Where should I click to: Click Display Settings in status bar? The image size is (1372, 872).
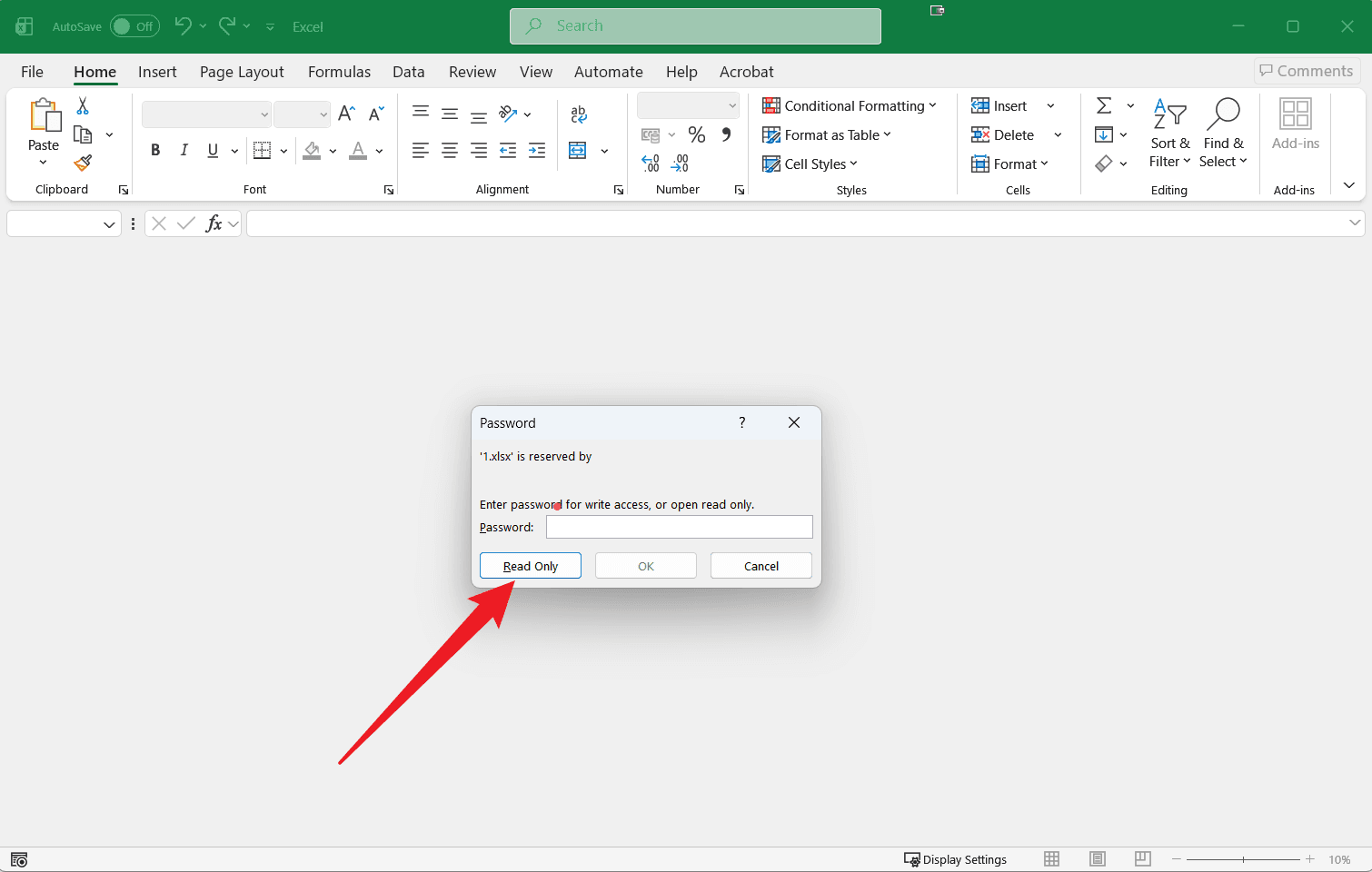[x=956, y=859]
